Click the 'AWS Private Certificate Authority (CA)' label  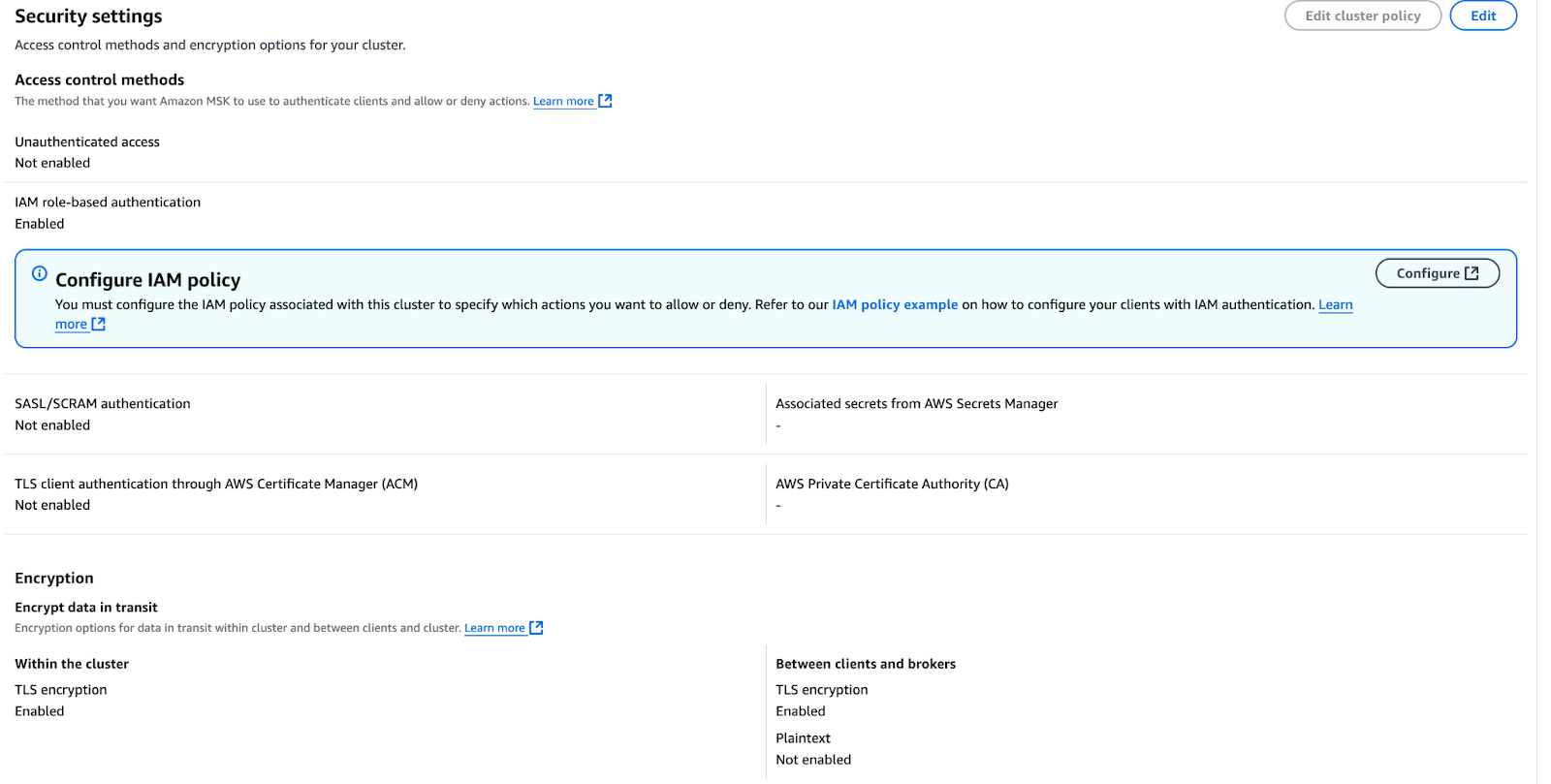[892, 484]
